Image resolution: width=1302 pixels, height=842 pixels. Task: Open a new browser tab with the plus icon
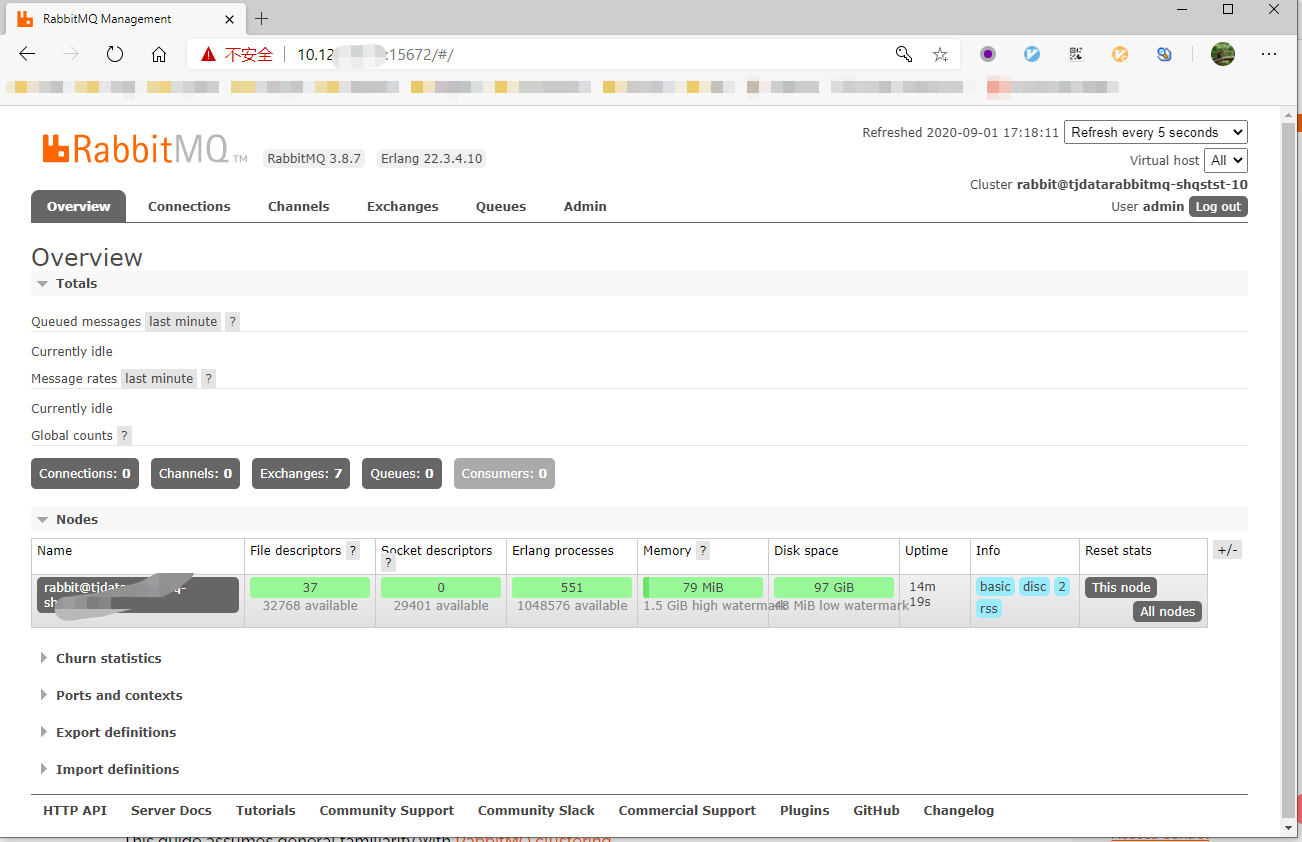point(262,18)
